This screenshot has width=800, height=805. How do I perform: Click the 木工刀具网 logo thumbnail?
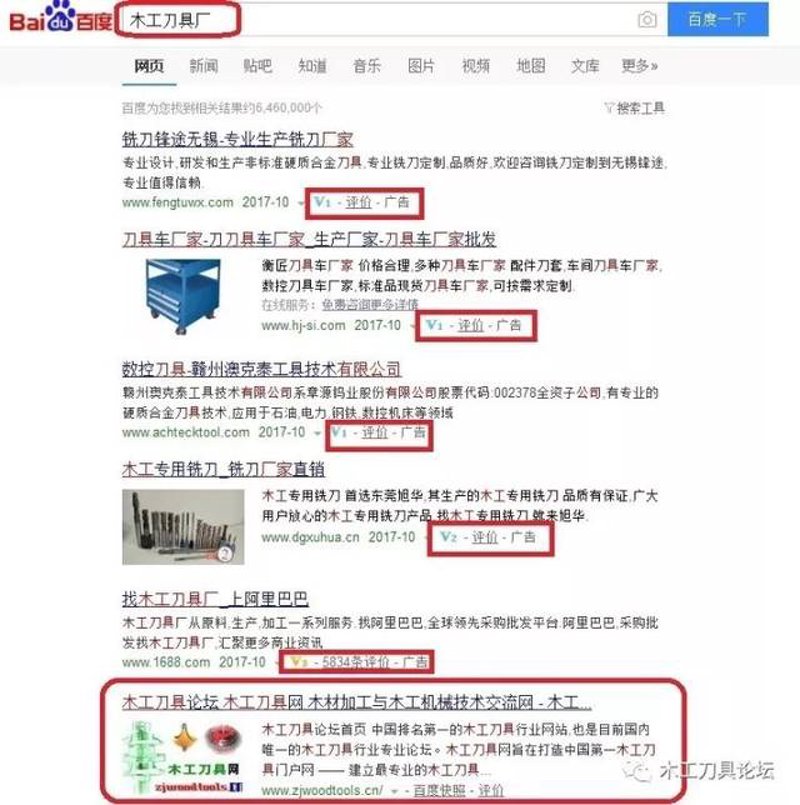tap(183, 758)
